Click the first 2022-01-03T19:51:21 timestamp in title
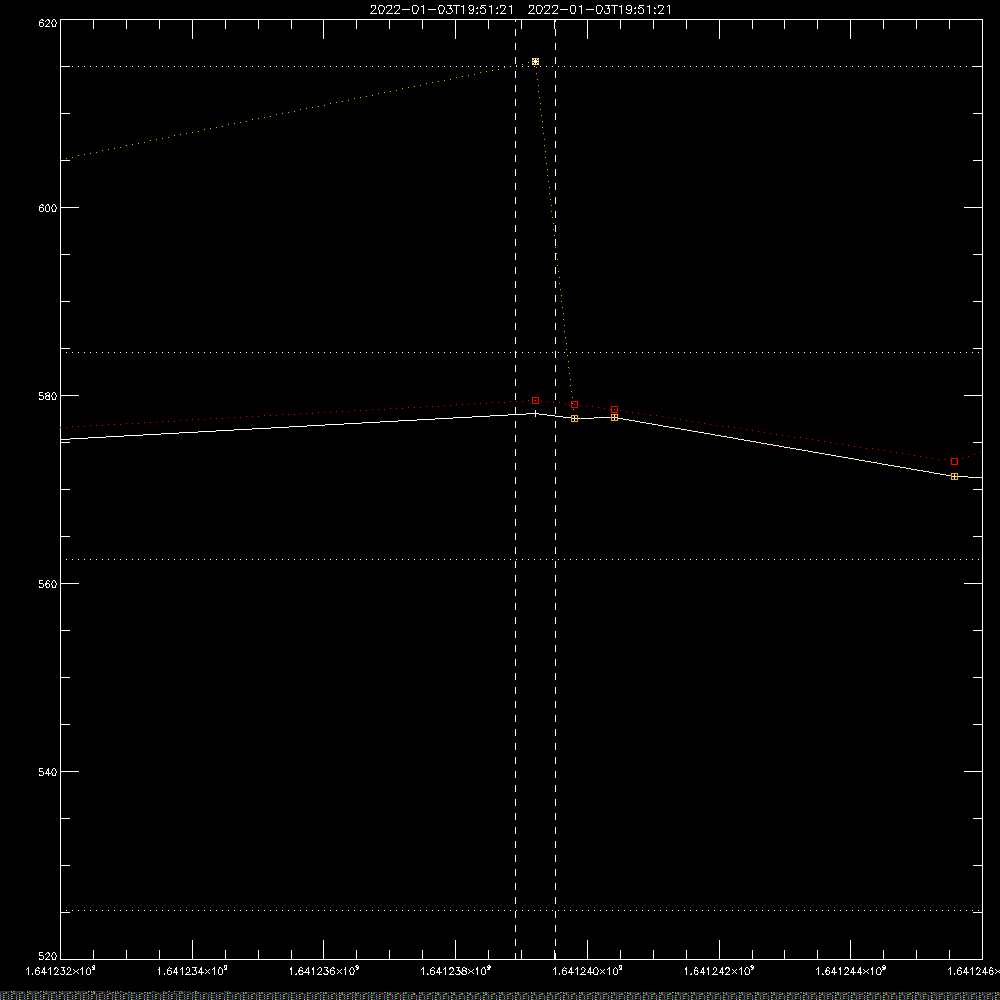This screenshot has width=1000, height=1000. [441, 10]
